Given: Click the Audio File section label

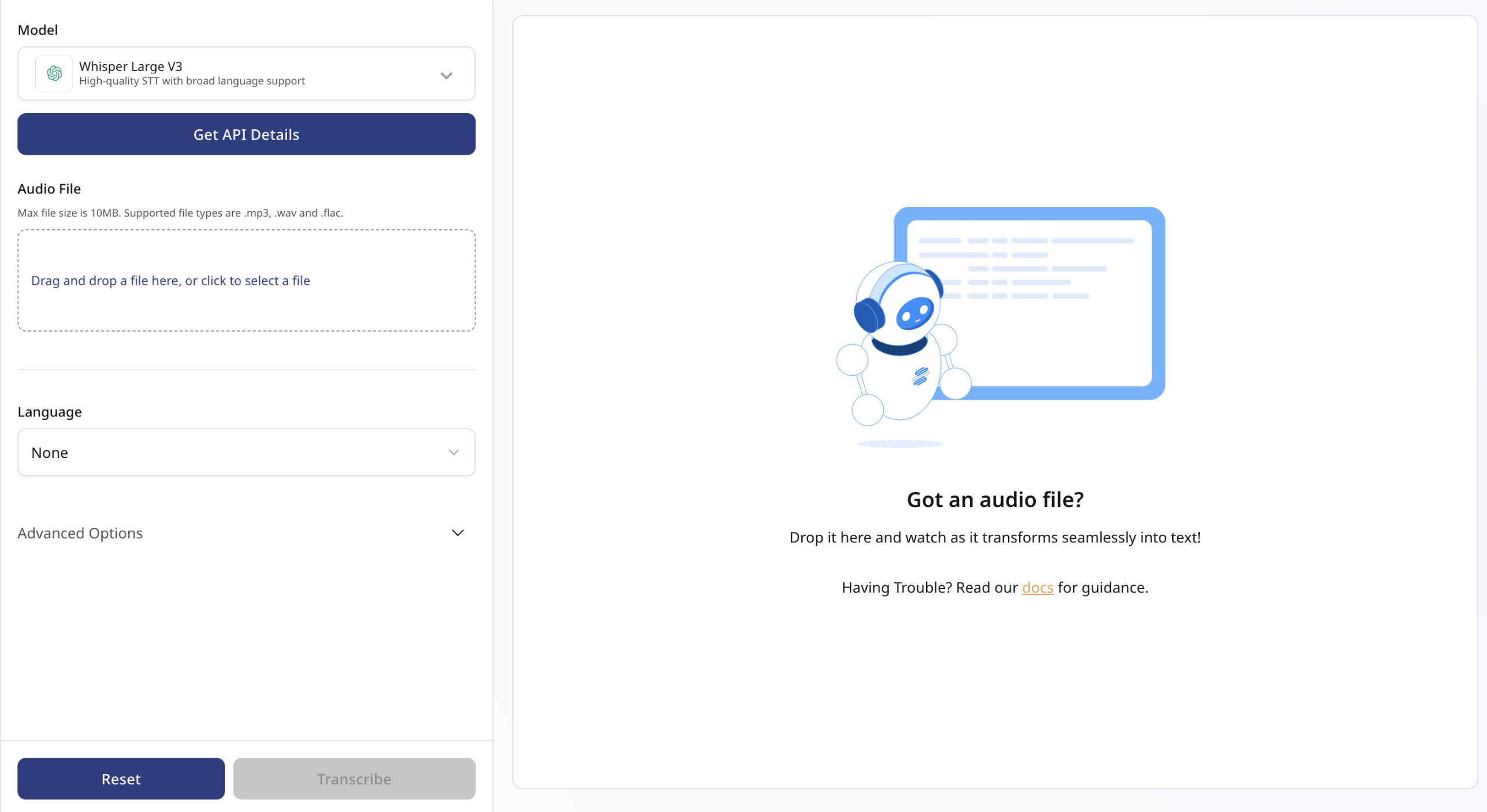Looking at the screenshot, I should [x=49, y=189].
